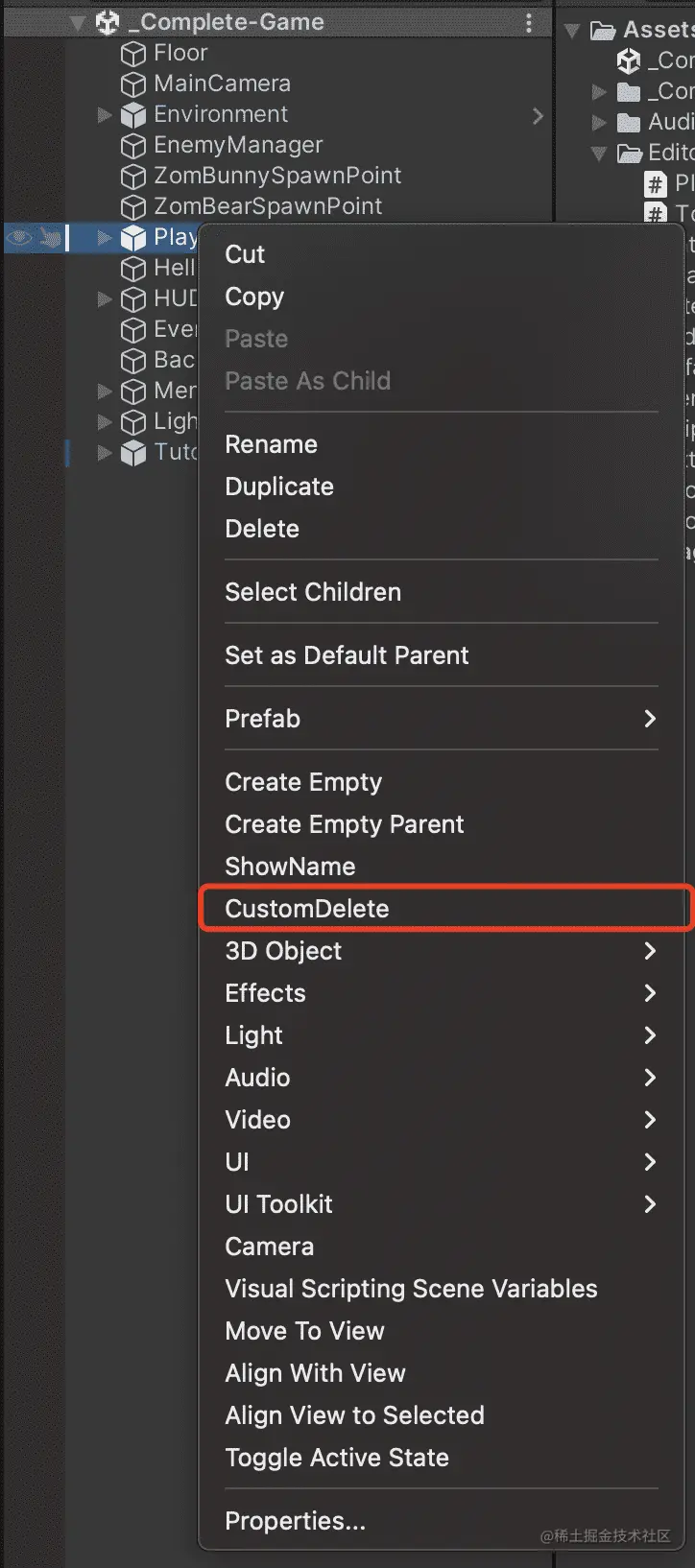
Task: Click the selected Player prefab cube icon
Action: [133, 238]
